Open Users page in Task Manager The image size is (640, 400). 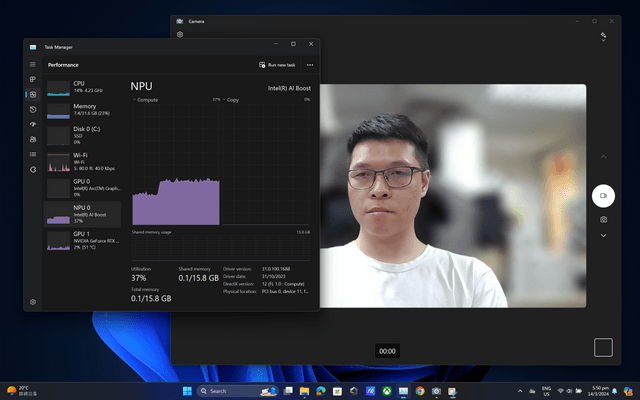[x=33, y=139]
